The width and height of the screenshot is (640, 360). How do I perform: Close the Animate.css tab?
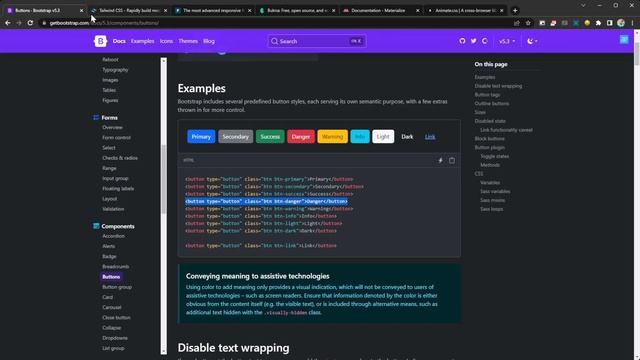coord(502,11)
